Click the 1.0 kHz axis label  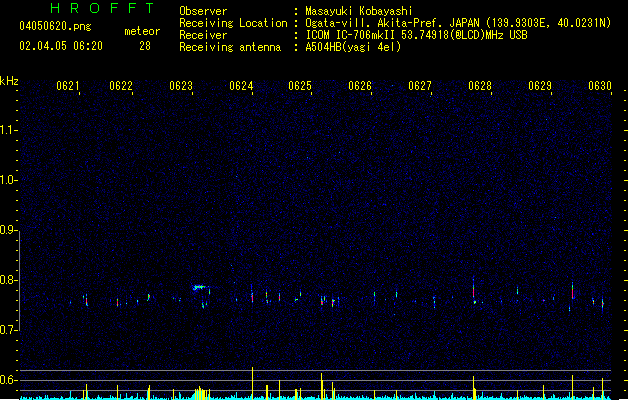point(8,180)
